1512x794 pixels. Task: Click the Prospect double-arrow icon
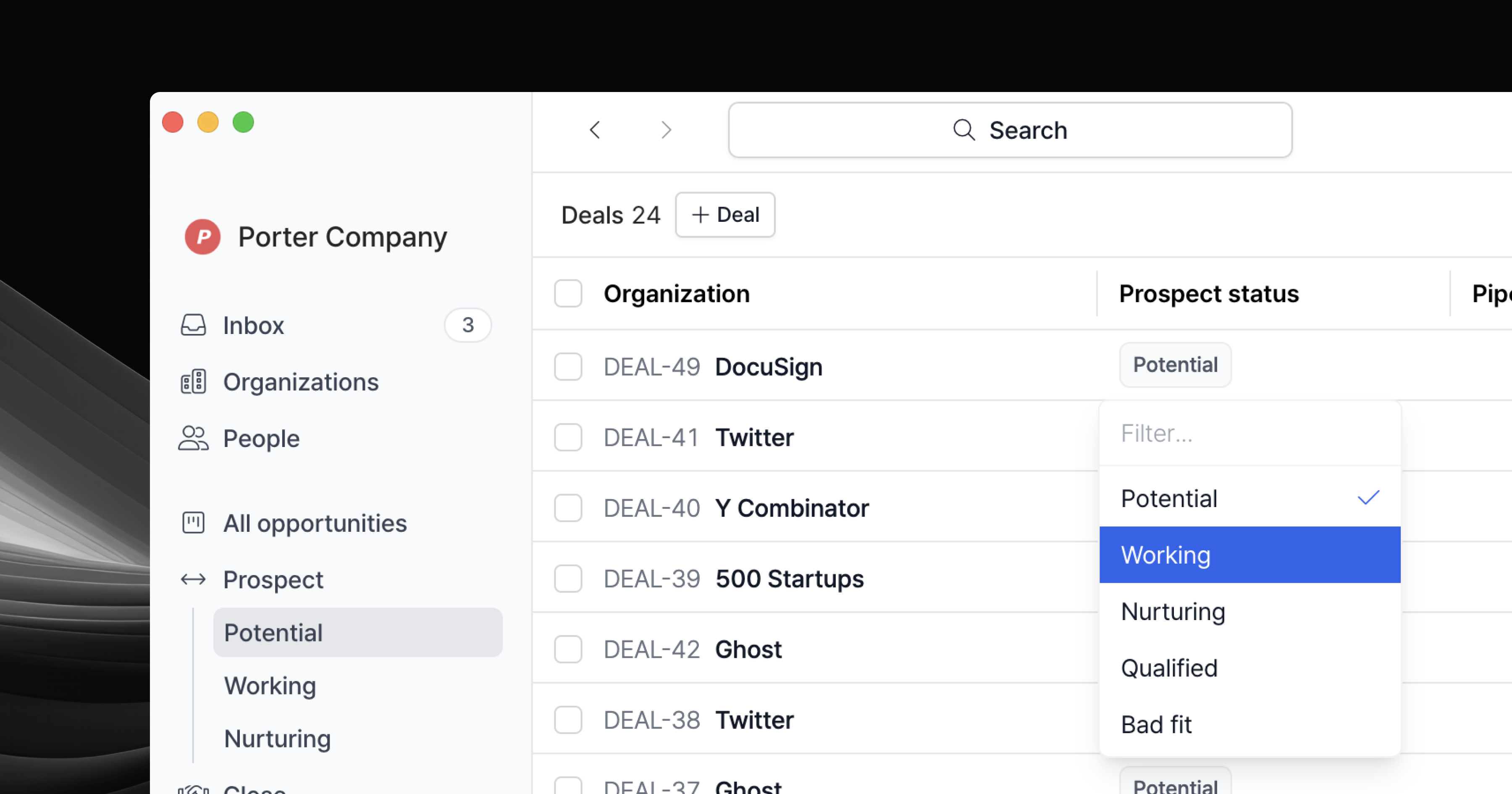193,580
